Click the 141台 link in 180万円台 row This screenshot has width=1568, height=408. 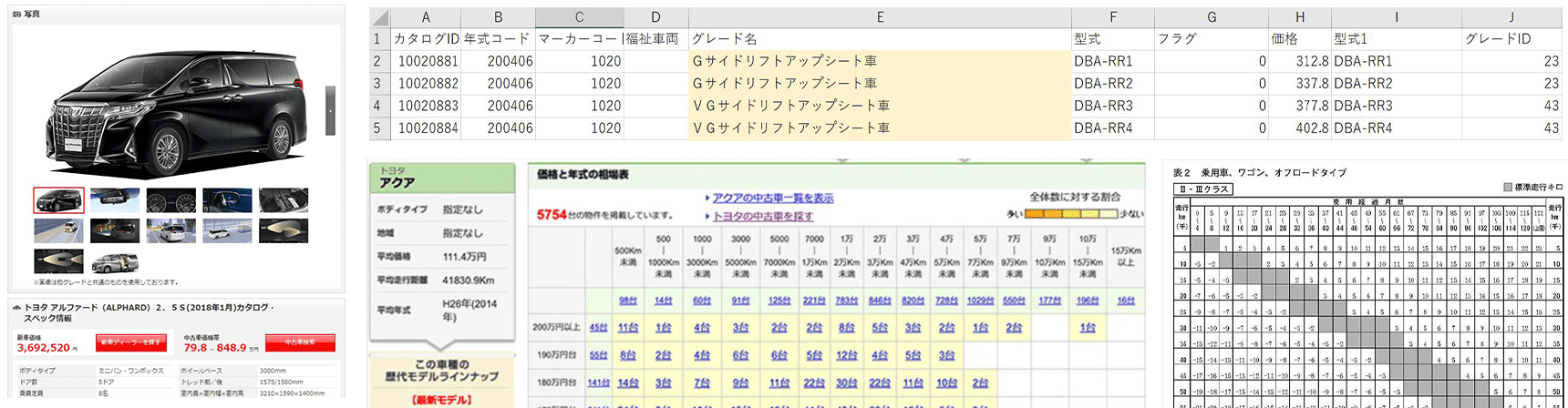pyautogui.click(x=598, y=383)
